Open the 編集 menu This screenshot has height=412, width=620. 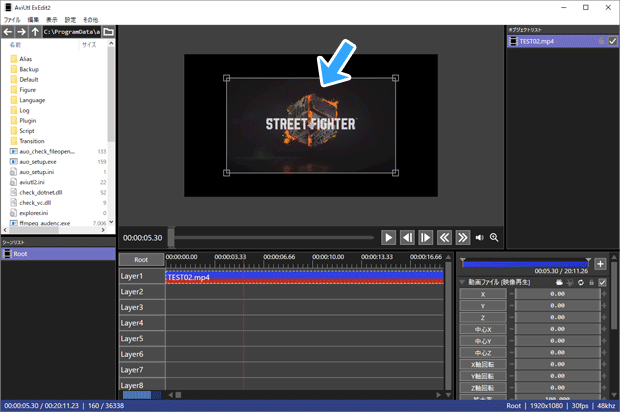[33, 20]
